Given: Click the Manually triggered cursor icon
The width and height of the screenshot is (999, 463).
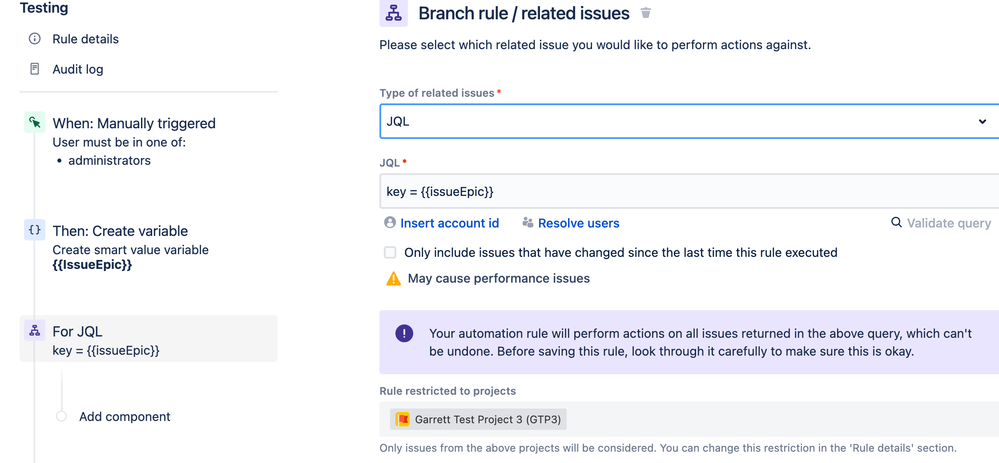Looking at the screenshot, I should pos(35,123).
